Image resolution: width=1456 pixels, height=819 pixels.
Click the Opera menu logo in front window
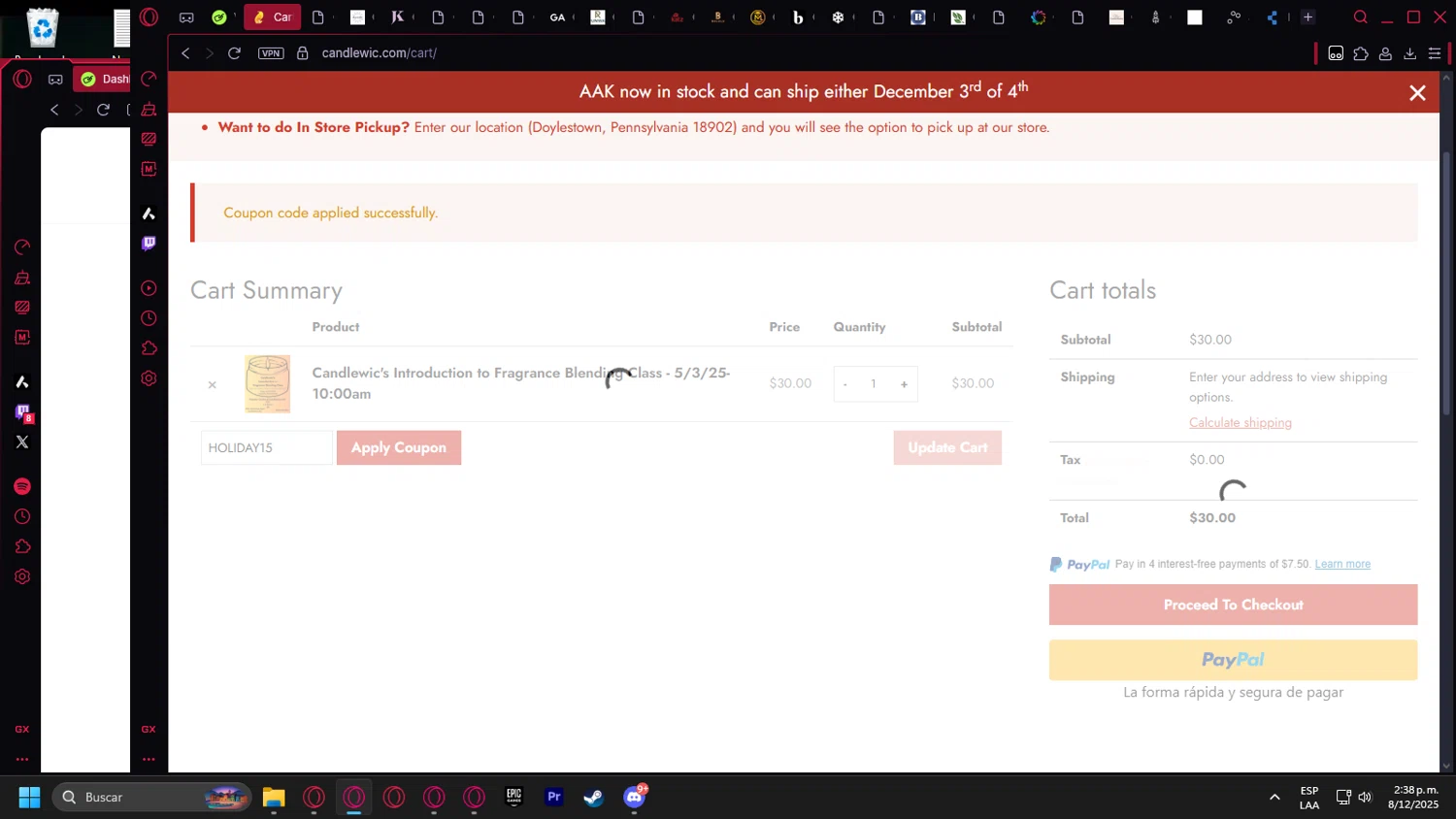point(149,16)
